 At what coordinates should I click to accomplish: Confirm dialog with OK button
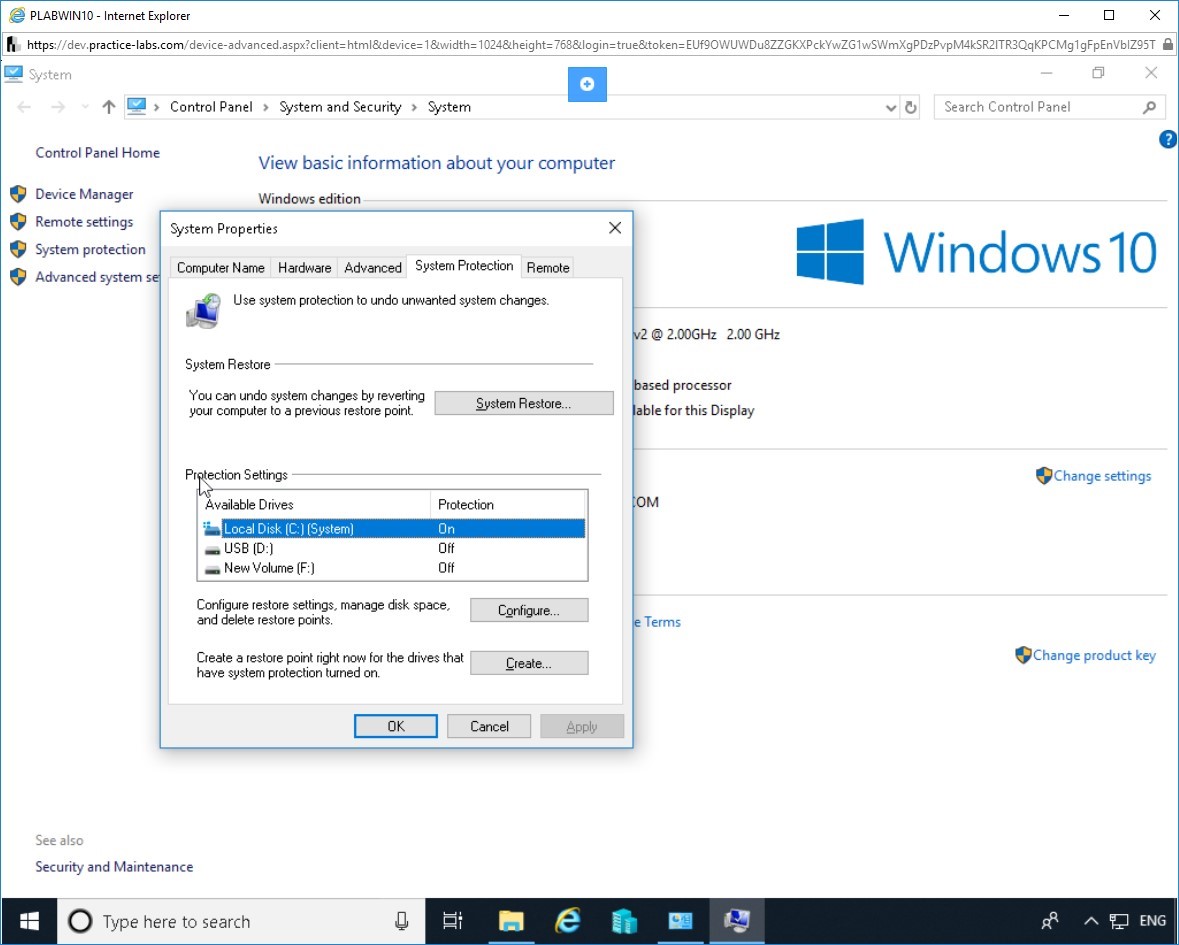(x=396, y=726)
